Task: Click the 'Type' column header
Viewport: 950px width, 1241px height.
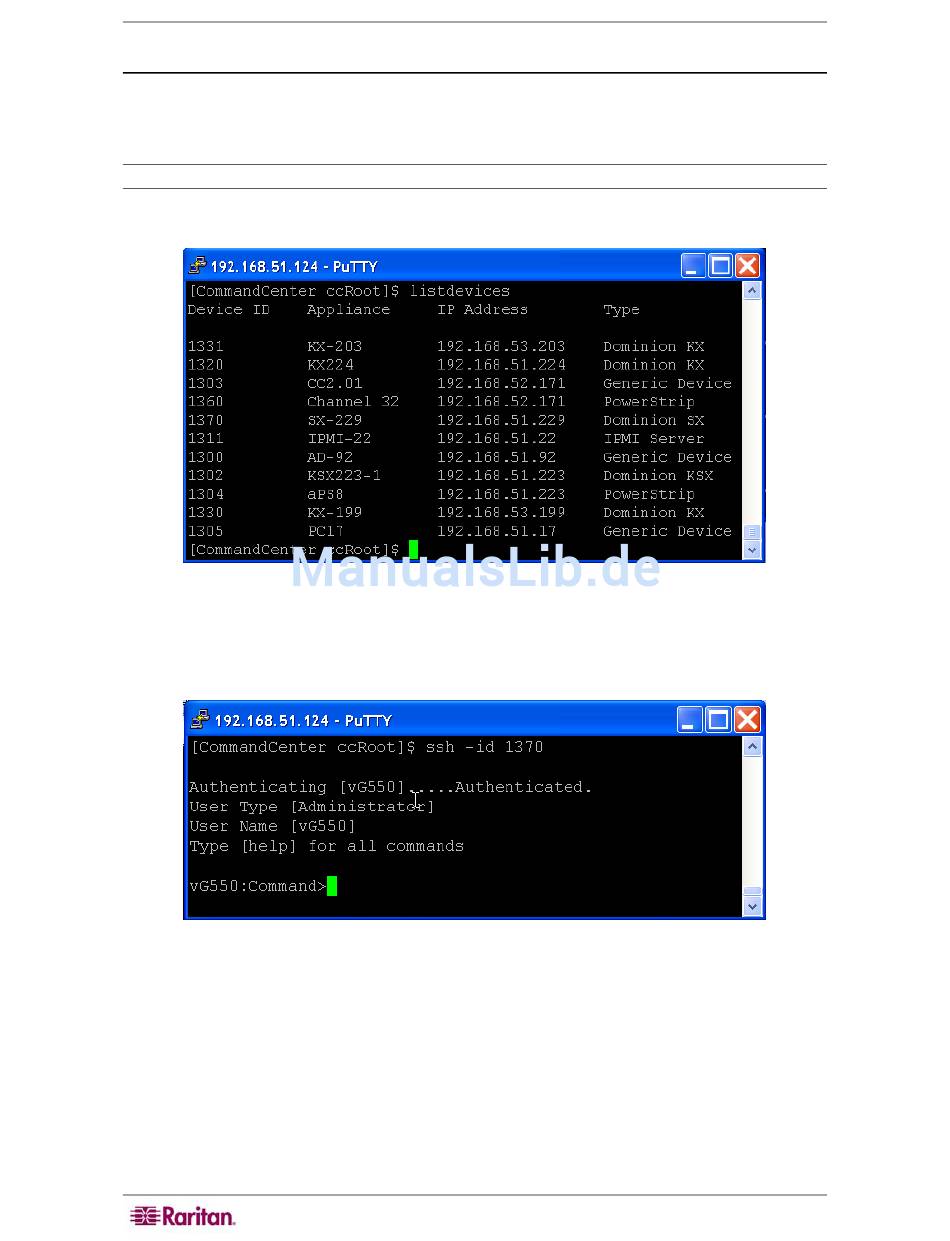Action: coord(621,310)
